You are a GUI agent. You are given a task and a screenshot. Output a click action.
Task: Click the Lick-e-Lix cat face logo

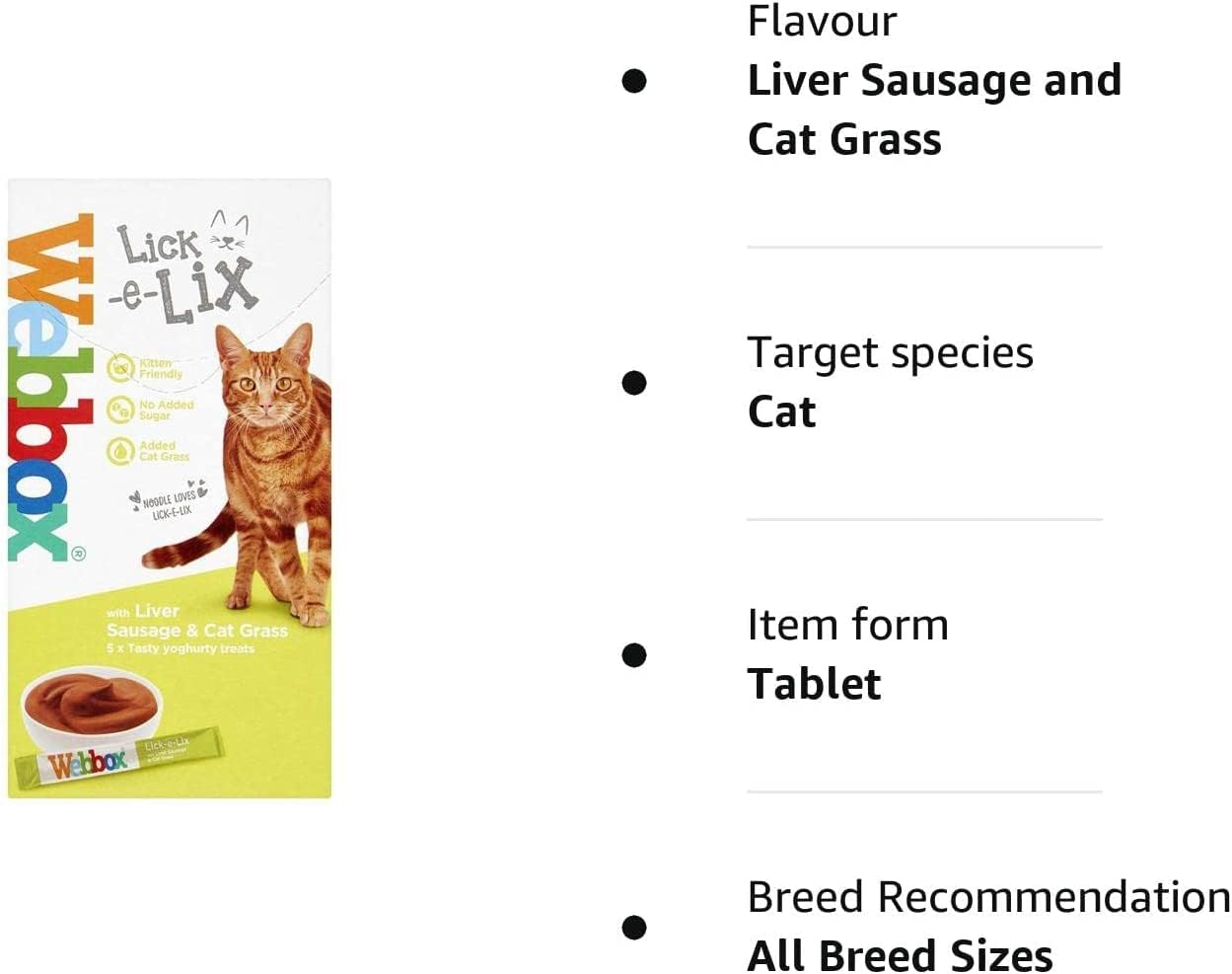(184, 266)
